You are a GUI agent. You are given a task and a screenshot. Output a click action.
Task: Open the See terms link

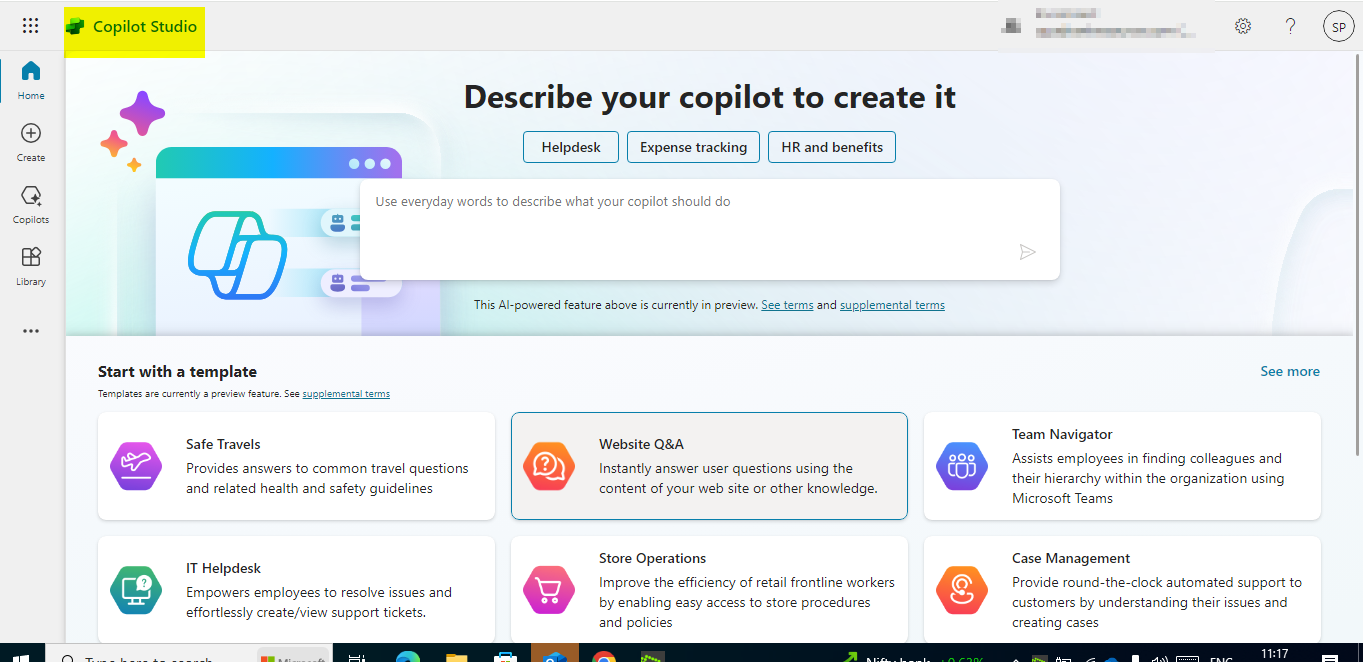[787, 305]
